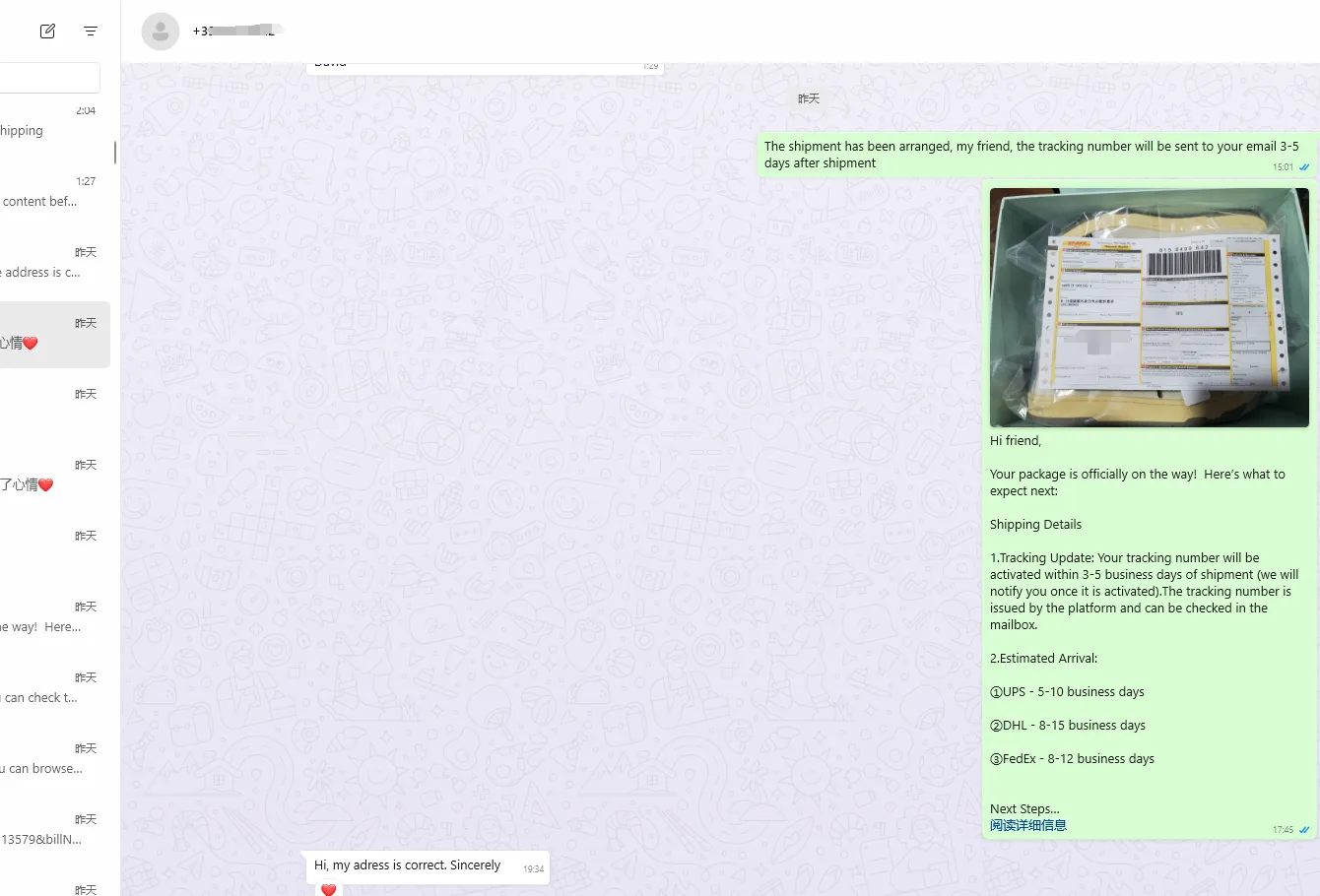Click the 'Shipping Details' heading in message
This screenshot has width=1320, height=896.
click(1035, 525)
